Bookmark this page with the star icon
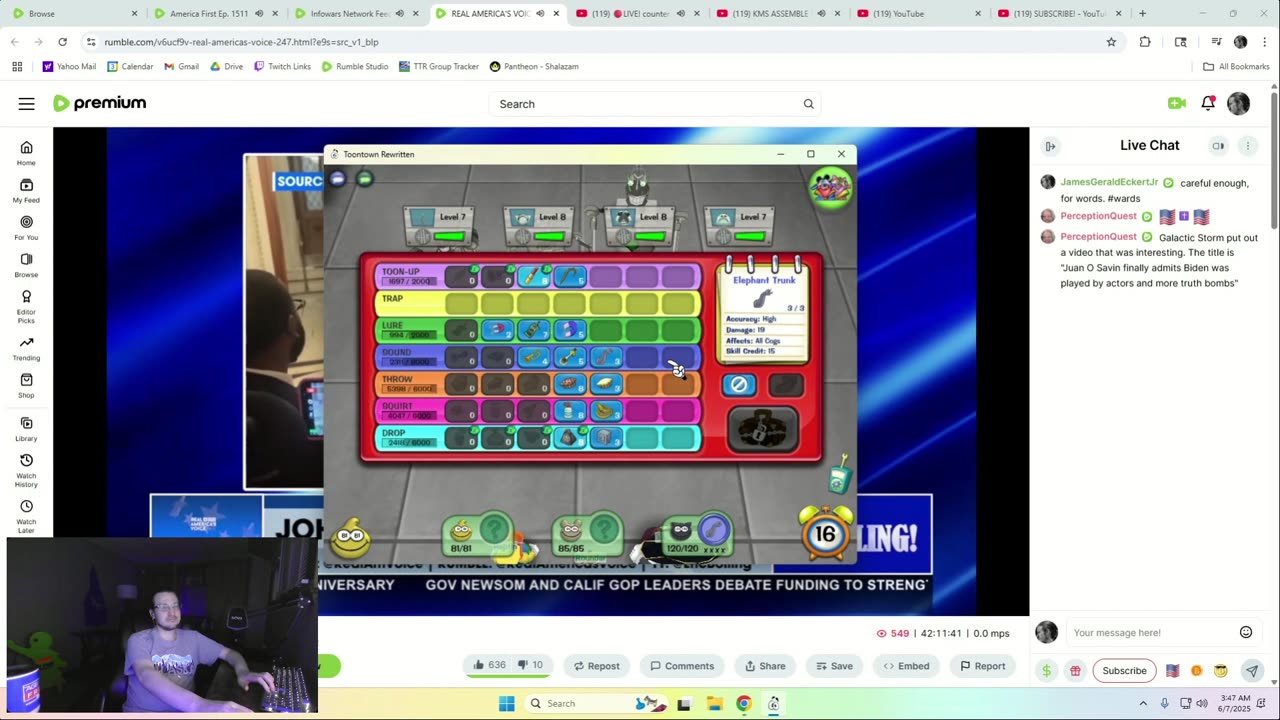The height and width of the screenshot is (720, 1280). pyautogui.click(x=1111, y=42)
